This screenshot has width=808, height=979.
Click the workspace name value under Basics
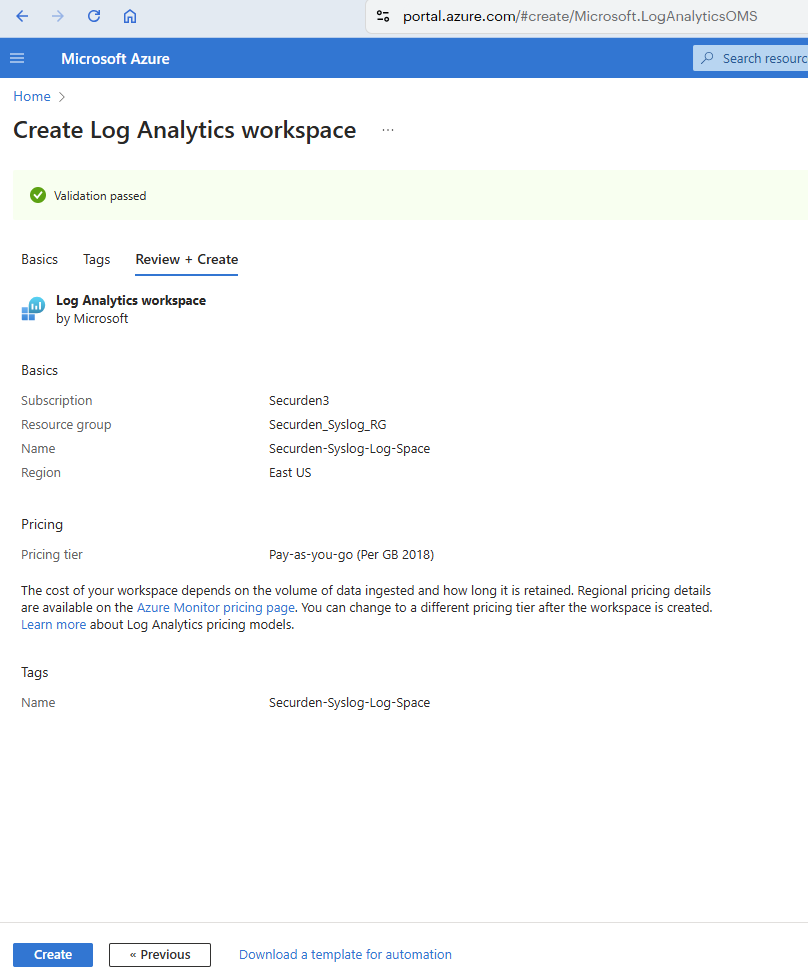[x=350, y=448]
